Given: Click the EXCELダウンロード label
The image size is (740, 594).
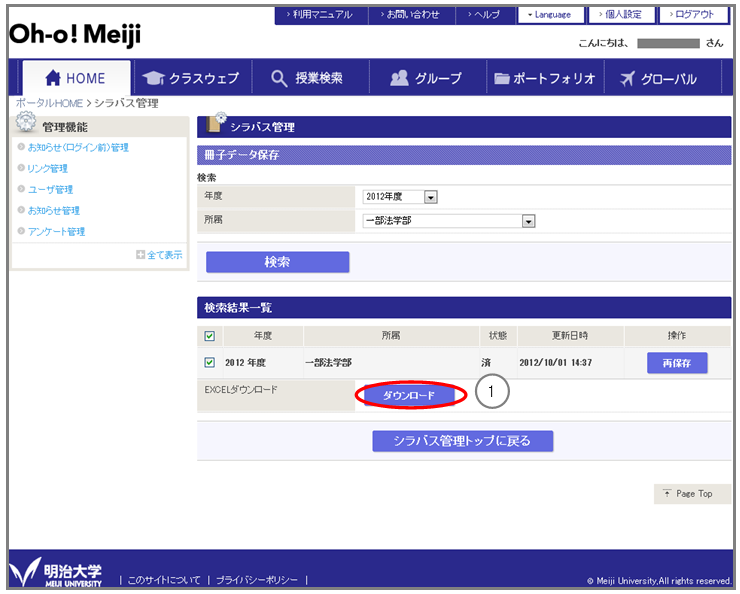Looking at the screenshot, I should [x=241, y=390].
